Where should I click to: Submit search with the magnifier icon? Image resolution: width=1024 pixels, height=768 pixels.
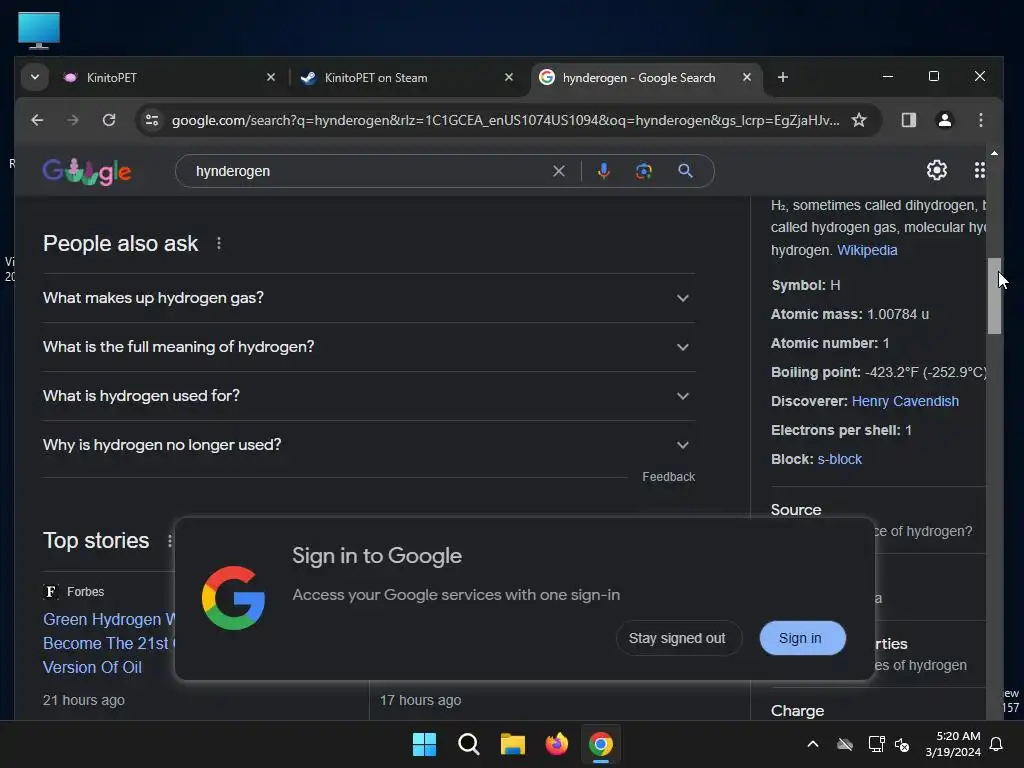click(x=685, y=171)
